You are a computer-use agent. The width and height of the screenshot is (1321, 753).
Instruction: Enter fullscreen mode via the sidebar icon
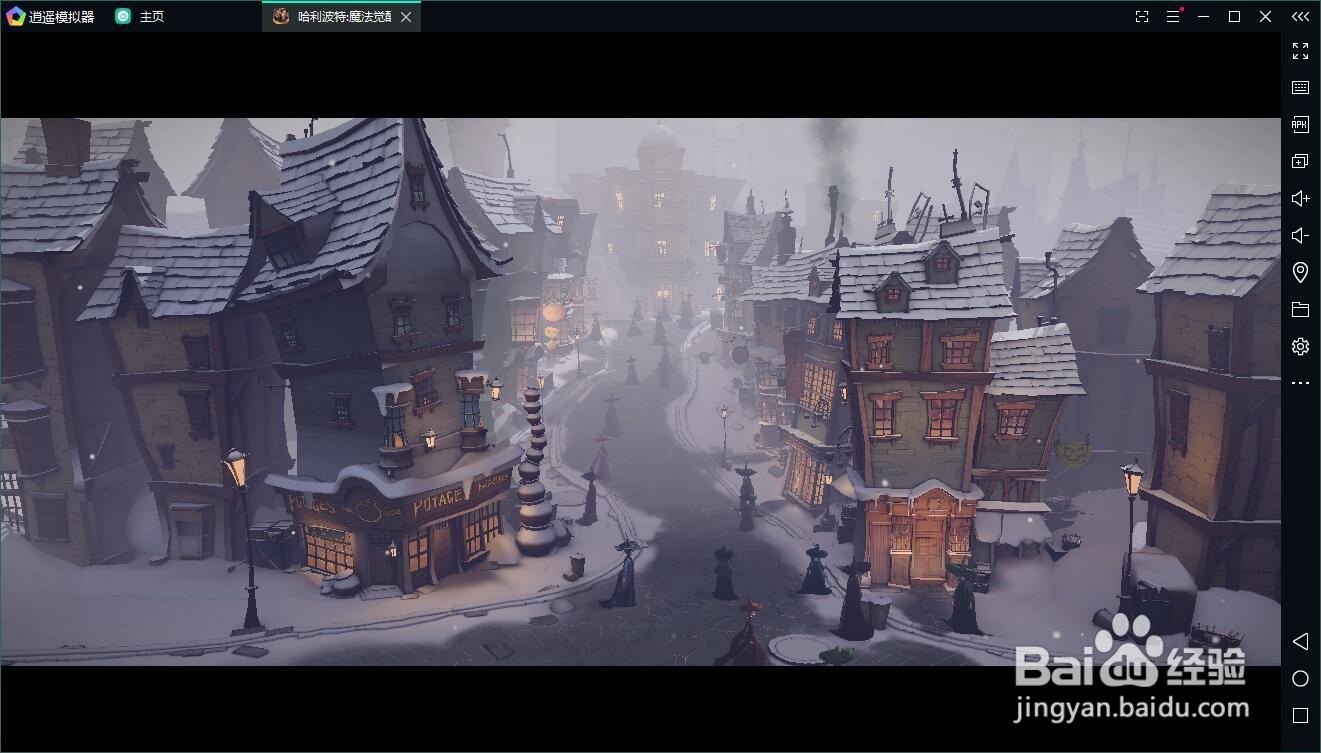1300,51
